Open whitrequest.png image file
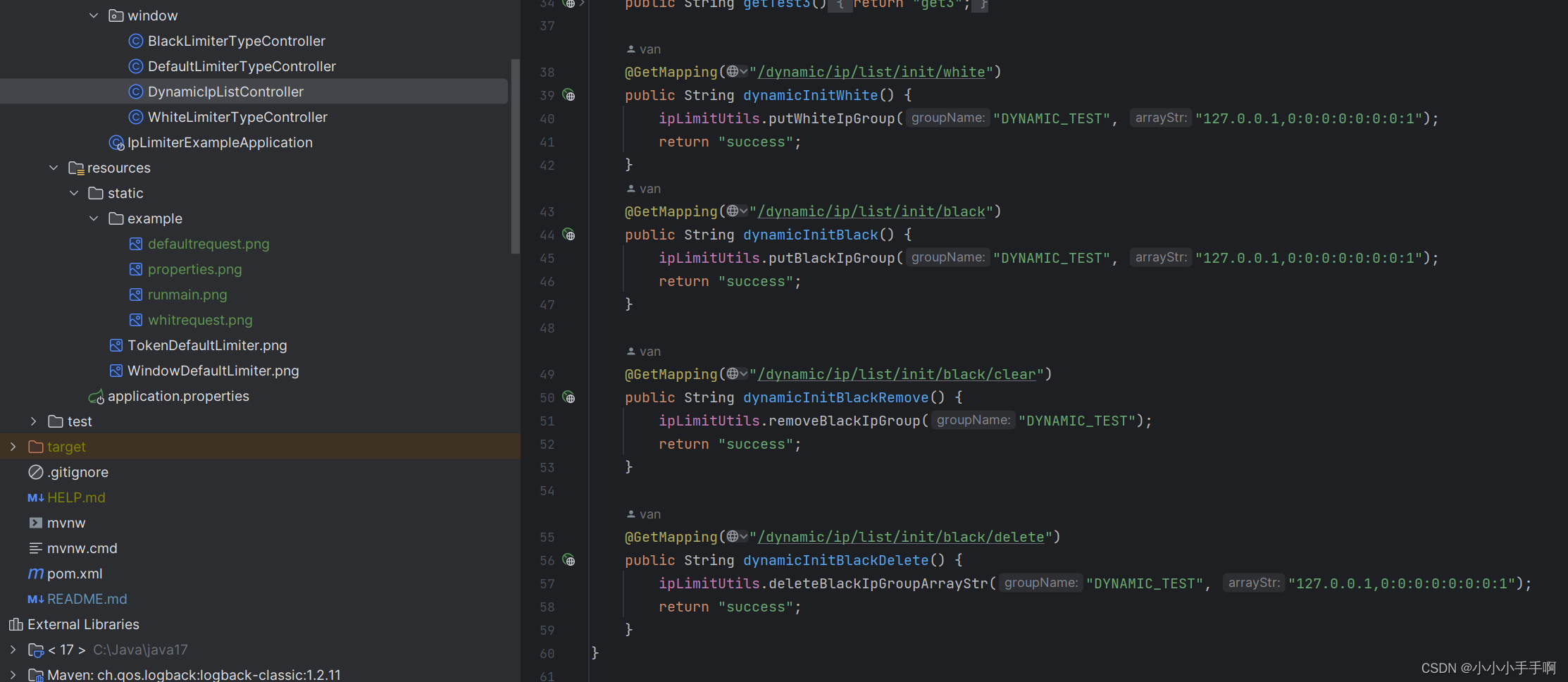The image size is (1568, 682). tap(200, 320)
